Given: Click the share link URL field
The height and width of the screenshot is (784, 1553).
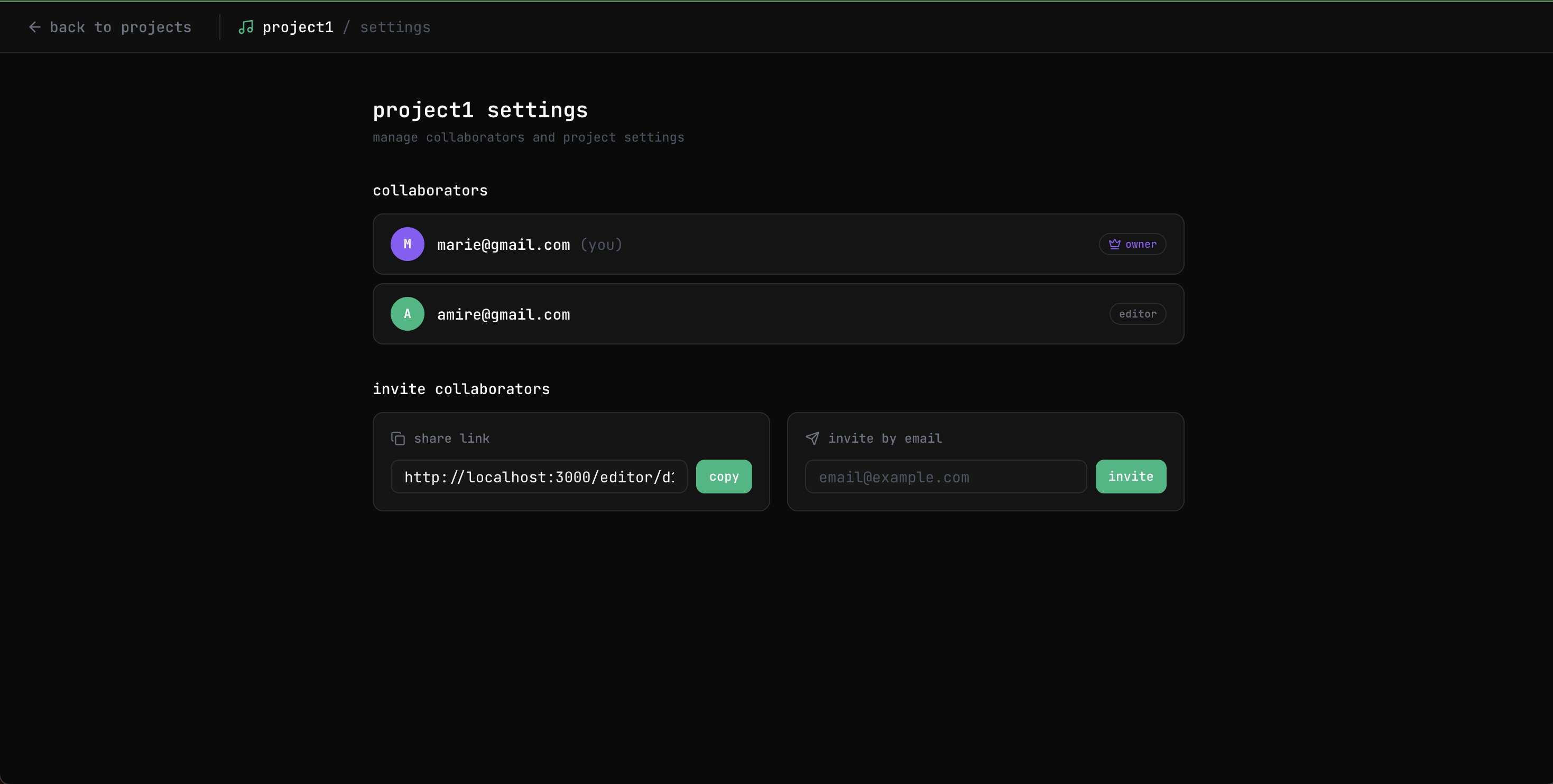Looking at the screenshot, I should pyautogui.click(x=538, y=477).
